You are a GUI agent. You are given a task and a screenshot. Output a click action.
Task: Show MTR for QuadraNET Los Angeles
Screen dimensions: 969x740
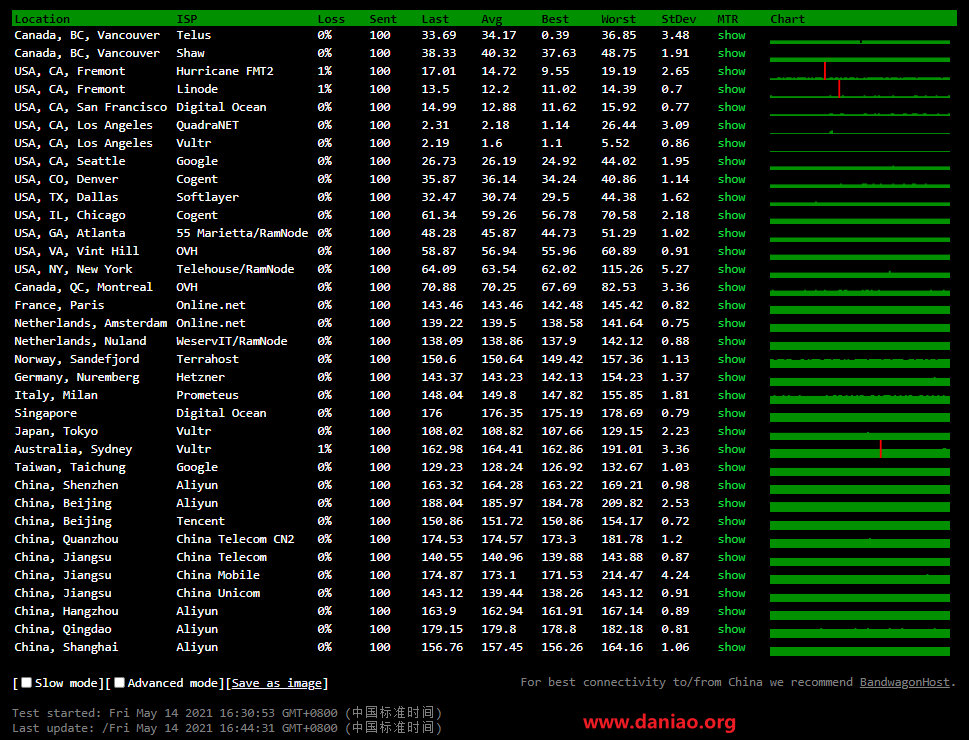pos(732,125)
